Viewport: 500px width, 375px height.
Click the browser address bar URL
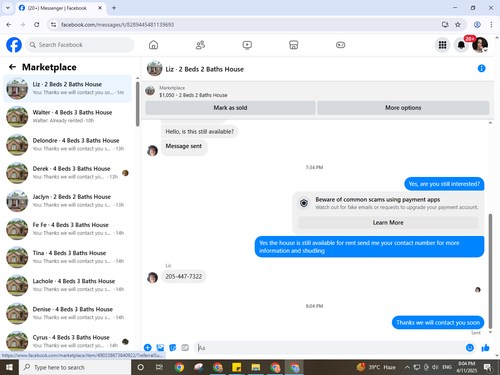[x=117, y=25]
